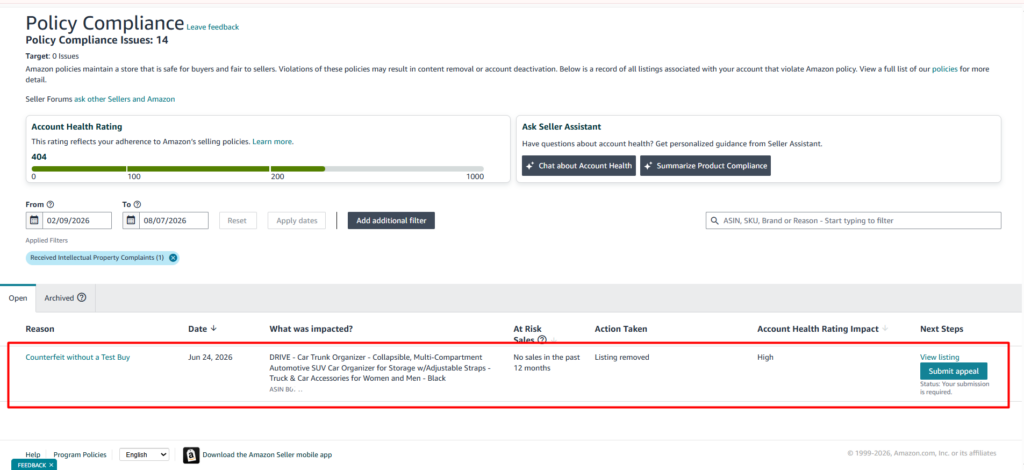Click the ASIN, SKU, Brand search field
This screenshot has width=1024, height=470.
854,221
